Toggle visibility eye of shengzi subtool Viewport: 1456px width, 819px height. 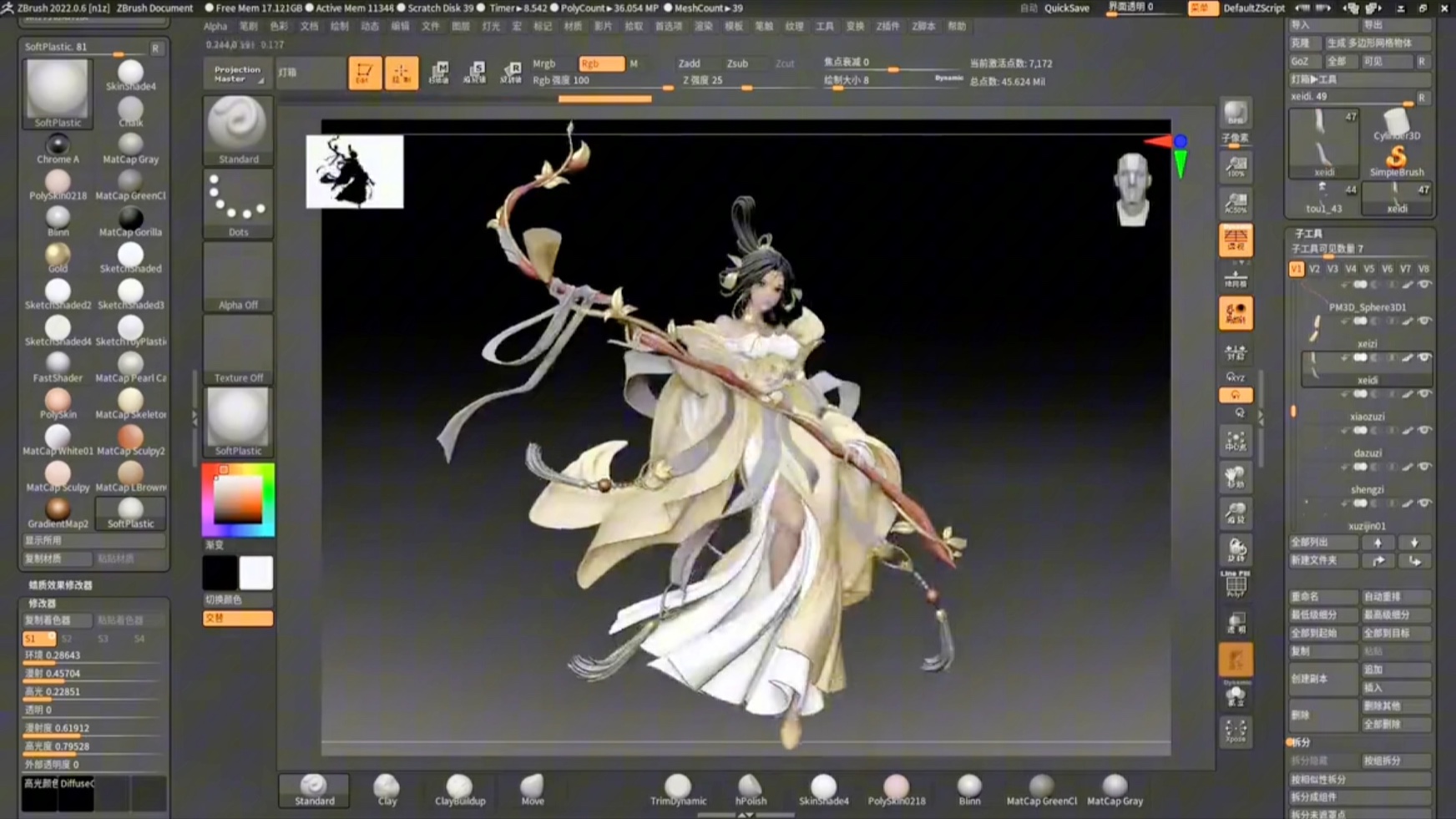tap(1424, 467)
